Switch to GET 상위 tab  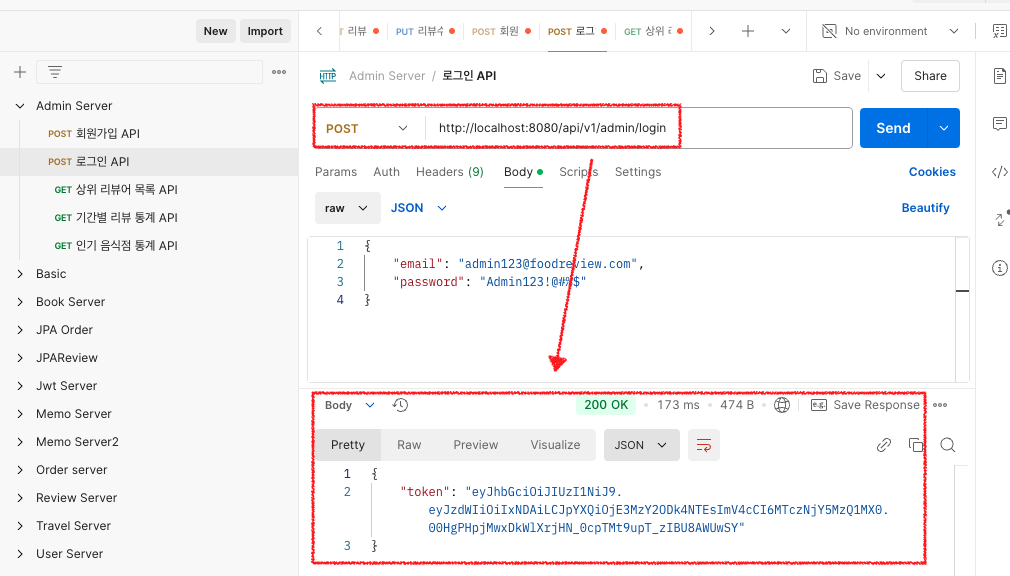pyautogui.click(x=653, y=31)
